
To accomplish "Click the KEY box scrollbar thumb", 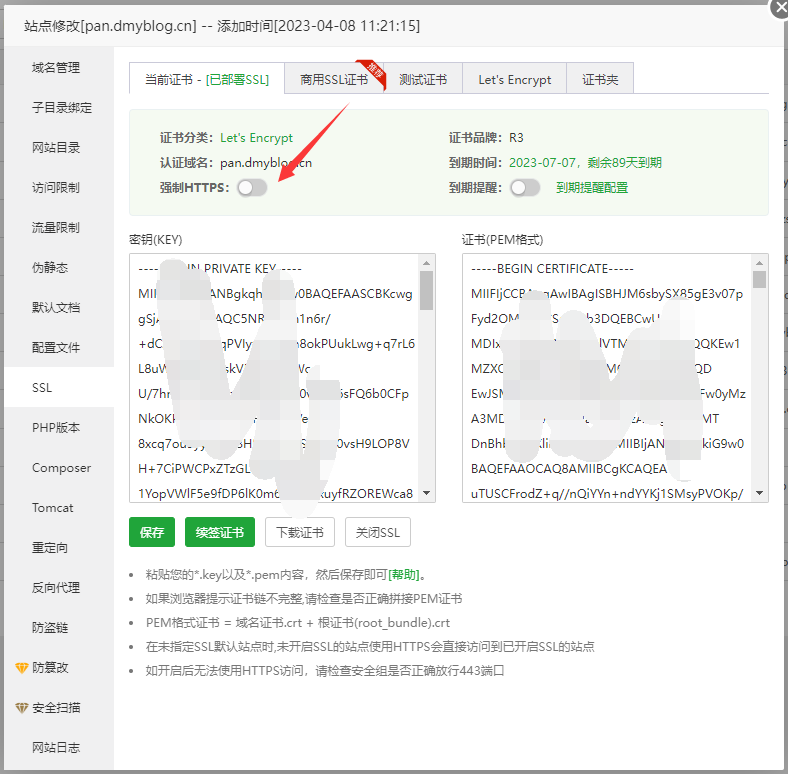I will [x=426, y=291].
